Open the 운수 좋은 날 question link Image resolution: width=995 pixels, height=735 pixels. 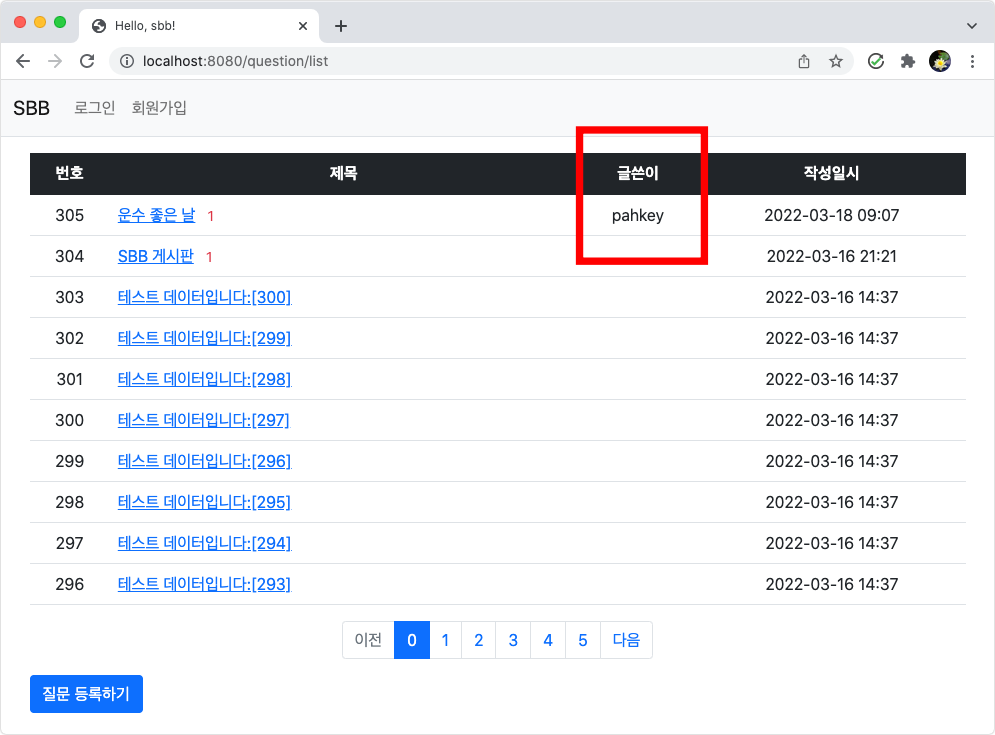156,215
